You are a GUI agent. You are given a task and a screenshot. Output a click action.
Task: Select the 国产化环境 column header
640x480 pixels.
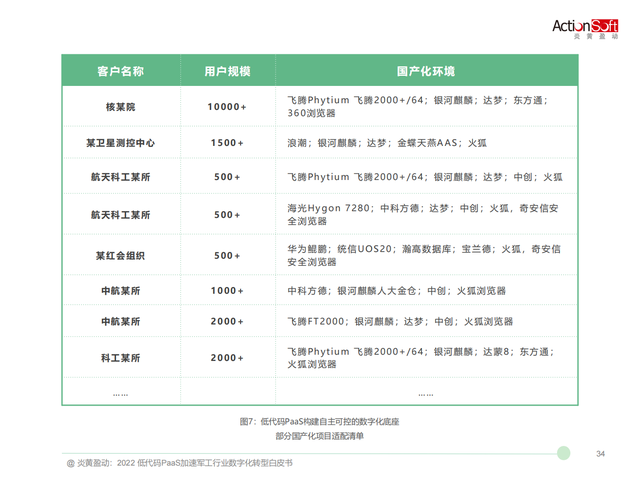point(426,71)
